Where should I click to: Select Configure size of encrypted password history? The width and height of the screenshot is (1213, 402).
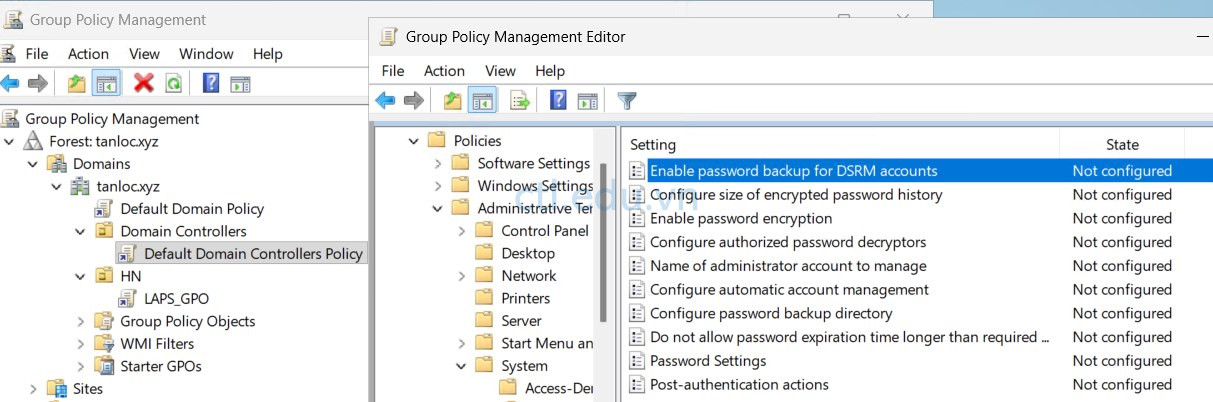(x=796, y=195)
